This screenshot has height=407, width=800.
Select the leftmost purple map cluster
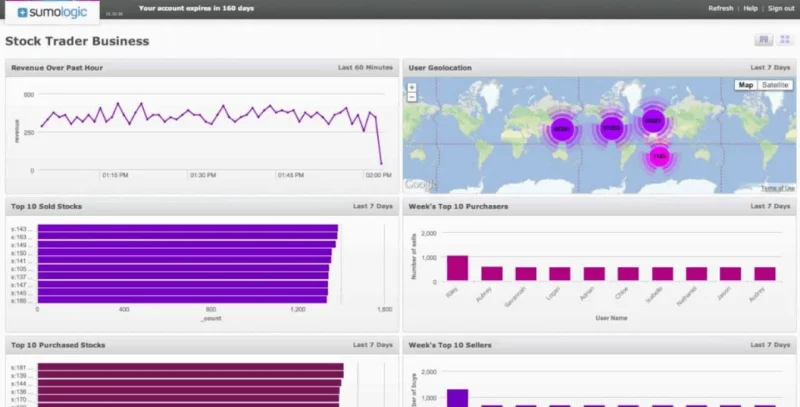click(x=562, y=129)
